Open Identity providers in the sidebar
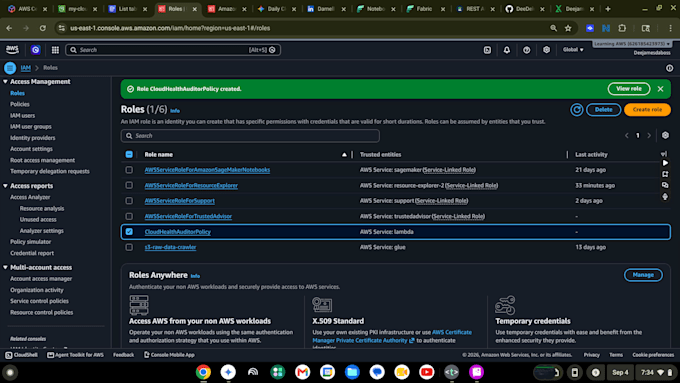The image size is (680, 383). tap(33, 138)
